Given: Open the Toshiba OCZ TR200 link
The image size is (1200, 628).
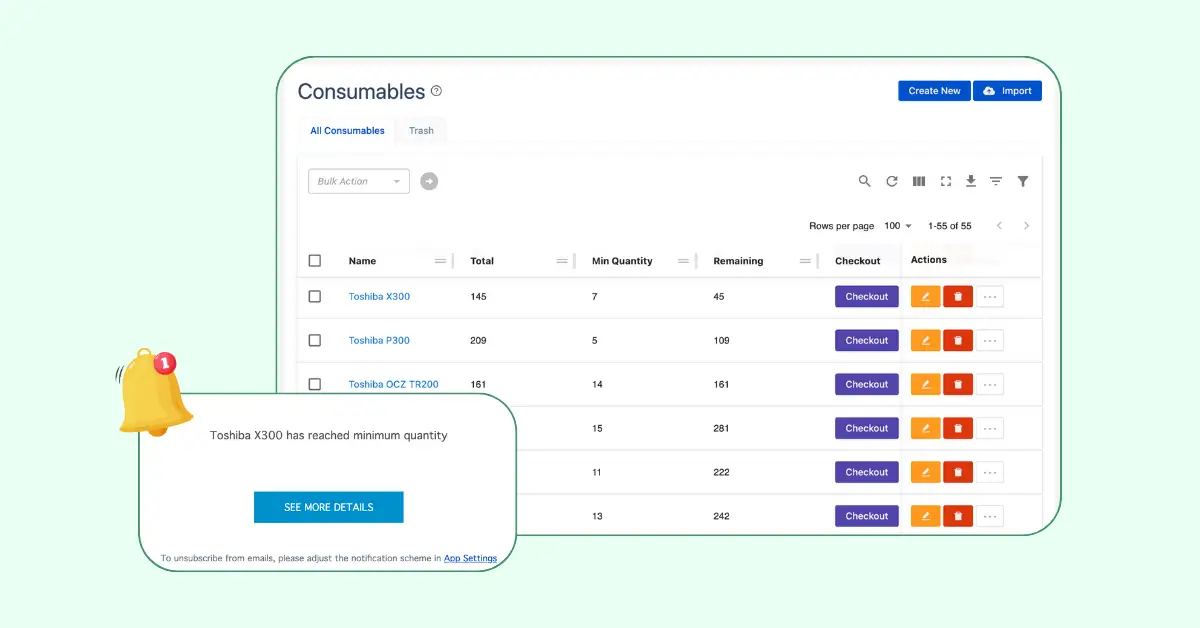Looking at the screenshot, I should (393, 384).
